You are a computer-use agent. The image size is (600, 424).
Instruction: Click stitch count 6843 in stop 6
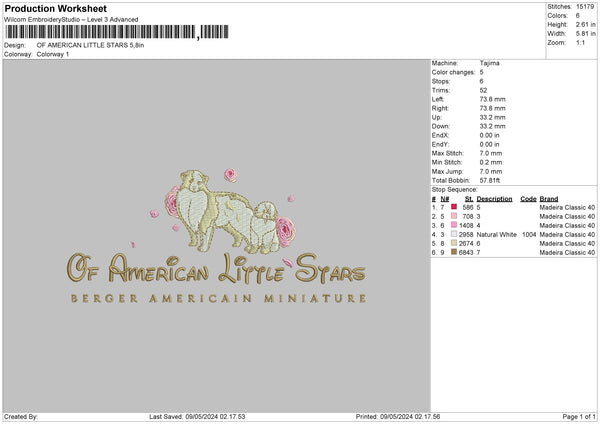466,252
